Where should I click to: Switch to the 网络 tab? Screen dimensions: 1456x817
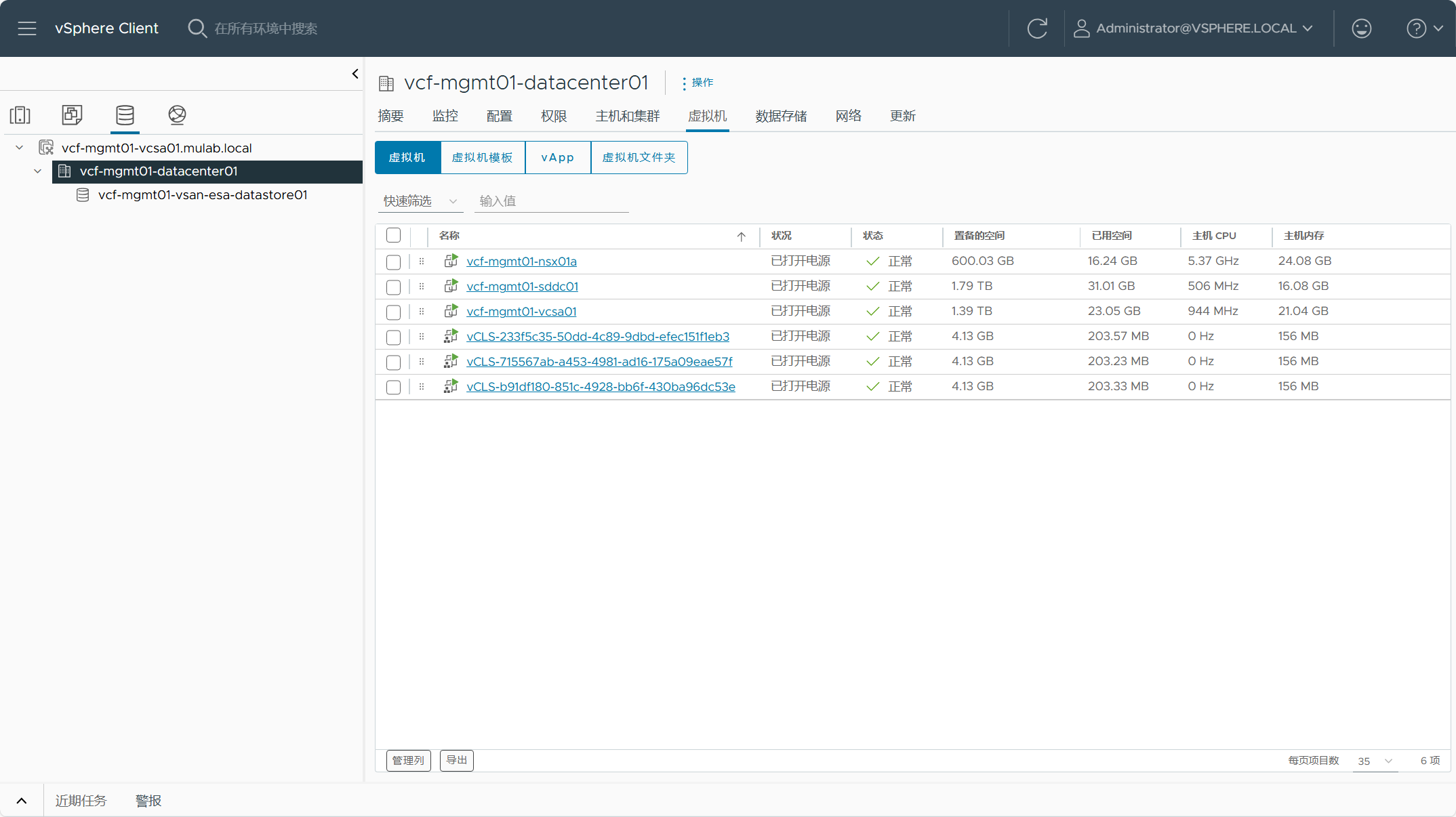click(x=849, y=116)
